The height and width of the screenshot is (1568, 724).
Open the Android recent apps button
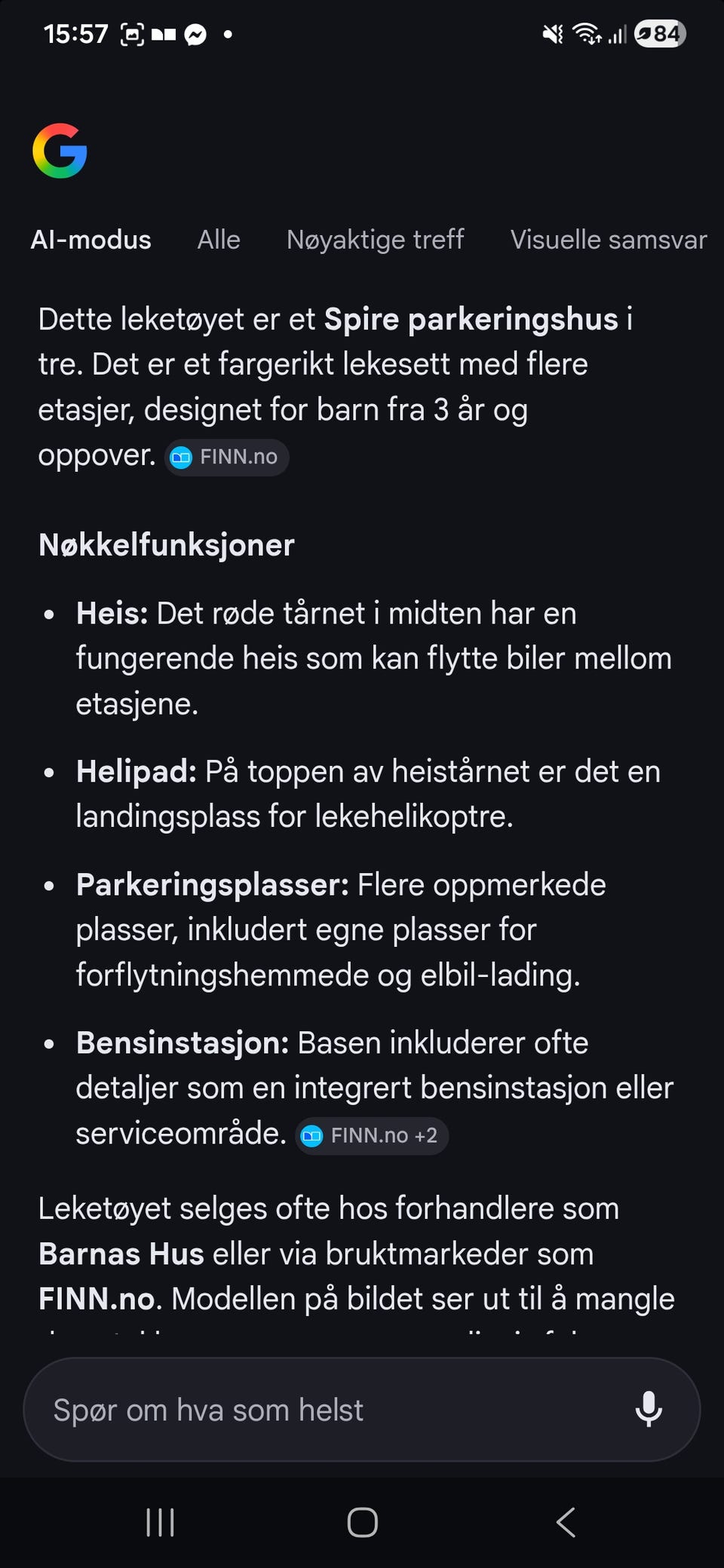point(160,1522)
